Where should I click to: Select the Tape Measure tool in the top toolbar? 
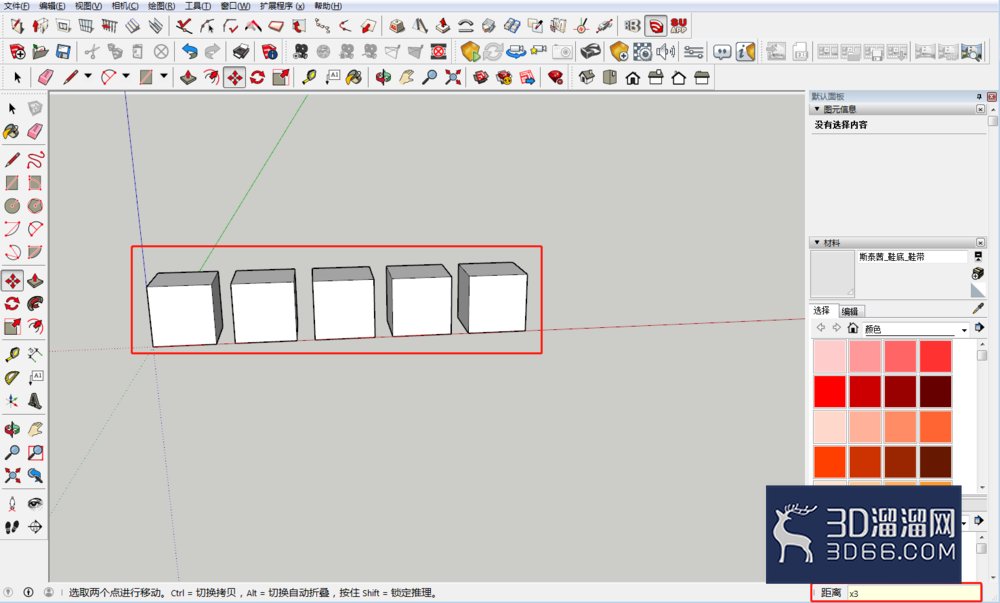click(309, 78)
